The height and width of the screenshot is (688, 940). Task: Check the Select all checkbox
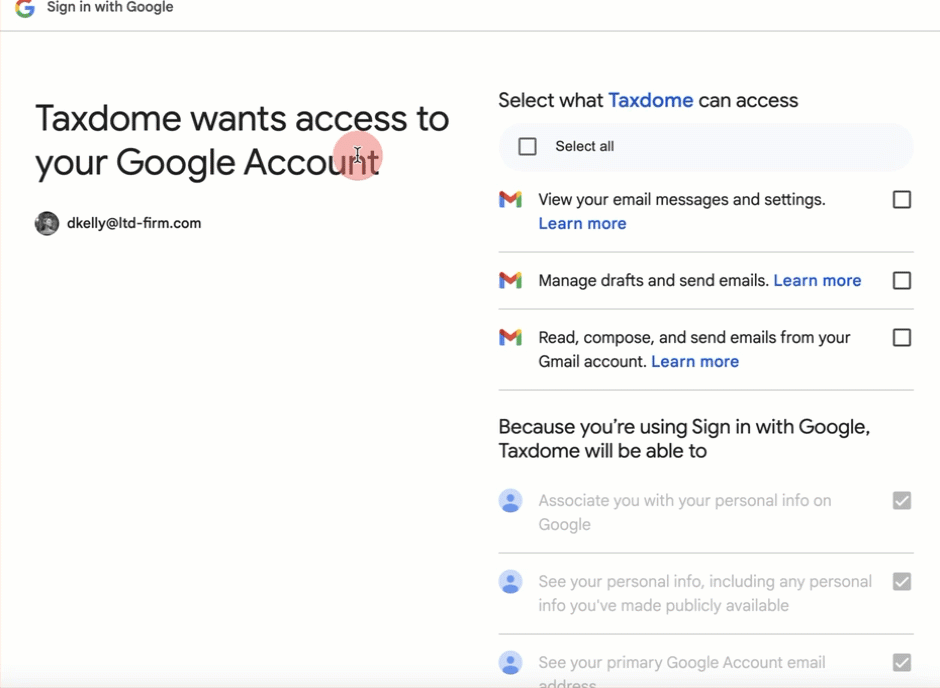coord(528,147)
